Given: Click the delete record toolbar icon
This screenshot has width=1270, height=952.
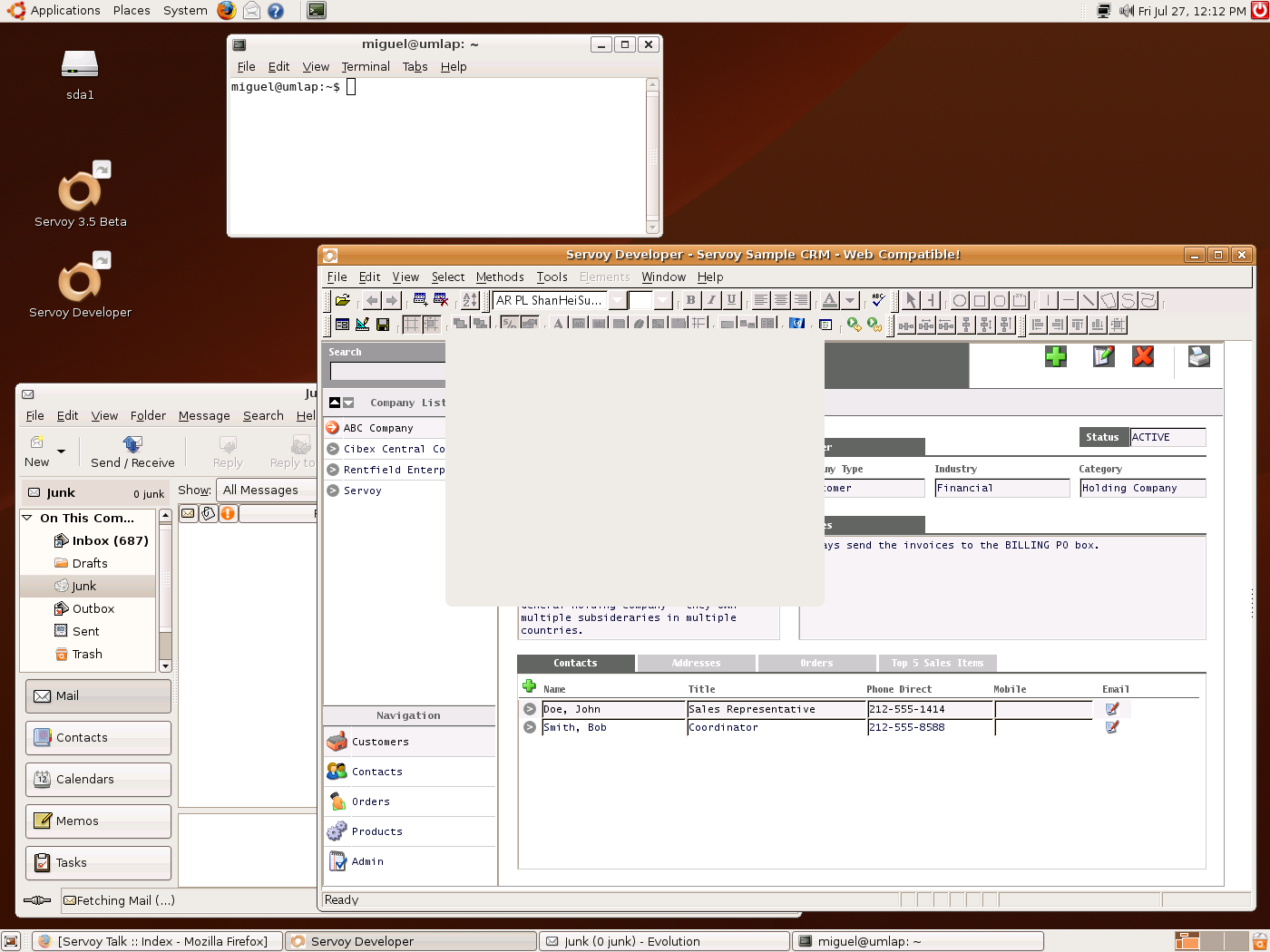Looking at the screenshot, I should click(x=441, y=300).
